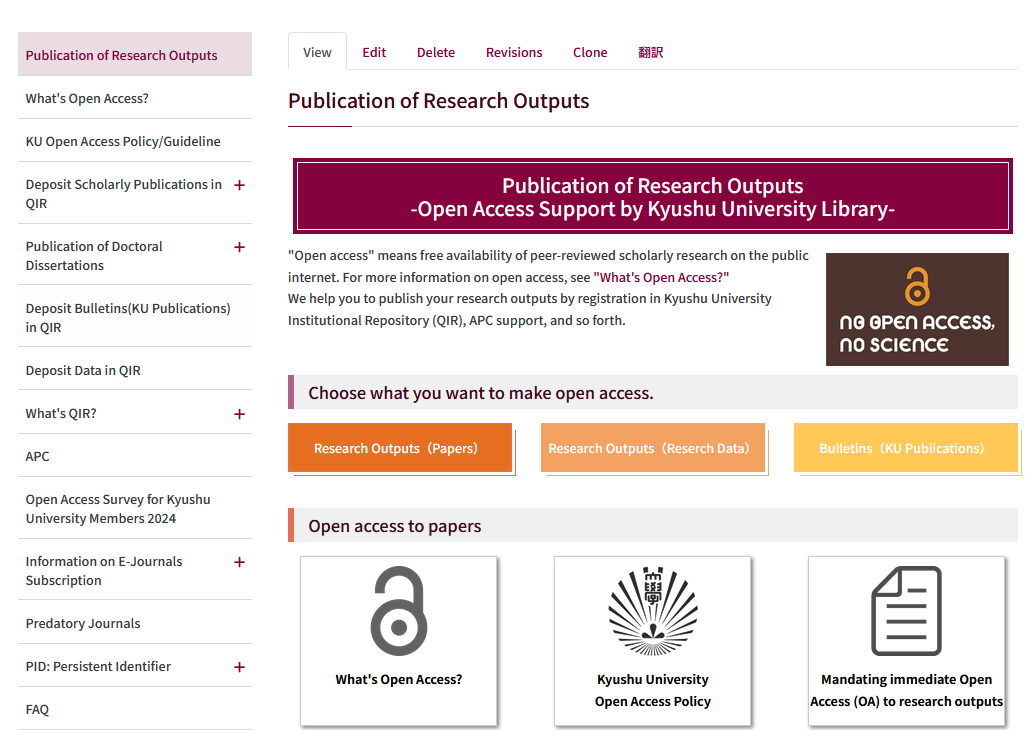
Task: Click the Publication of Research Outputs page title
Action: pos(438,101)
